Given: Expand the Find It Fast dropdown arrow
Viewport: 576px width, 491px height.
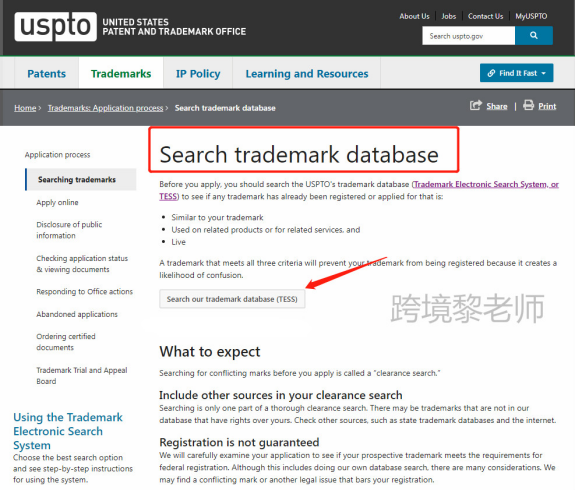Looking at the screenshot, I should (x=544, y=73).
